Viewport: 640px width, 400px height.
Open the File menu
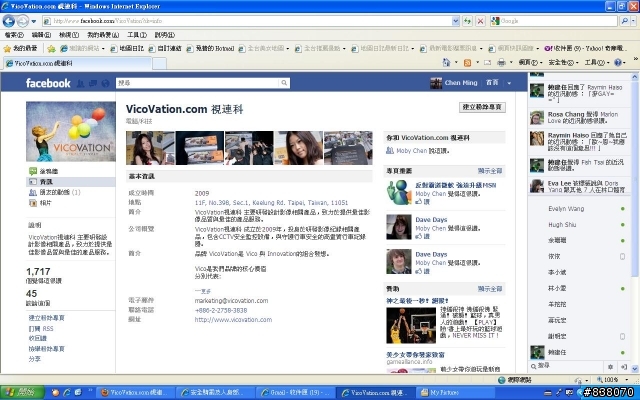[14, 35]
